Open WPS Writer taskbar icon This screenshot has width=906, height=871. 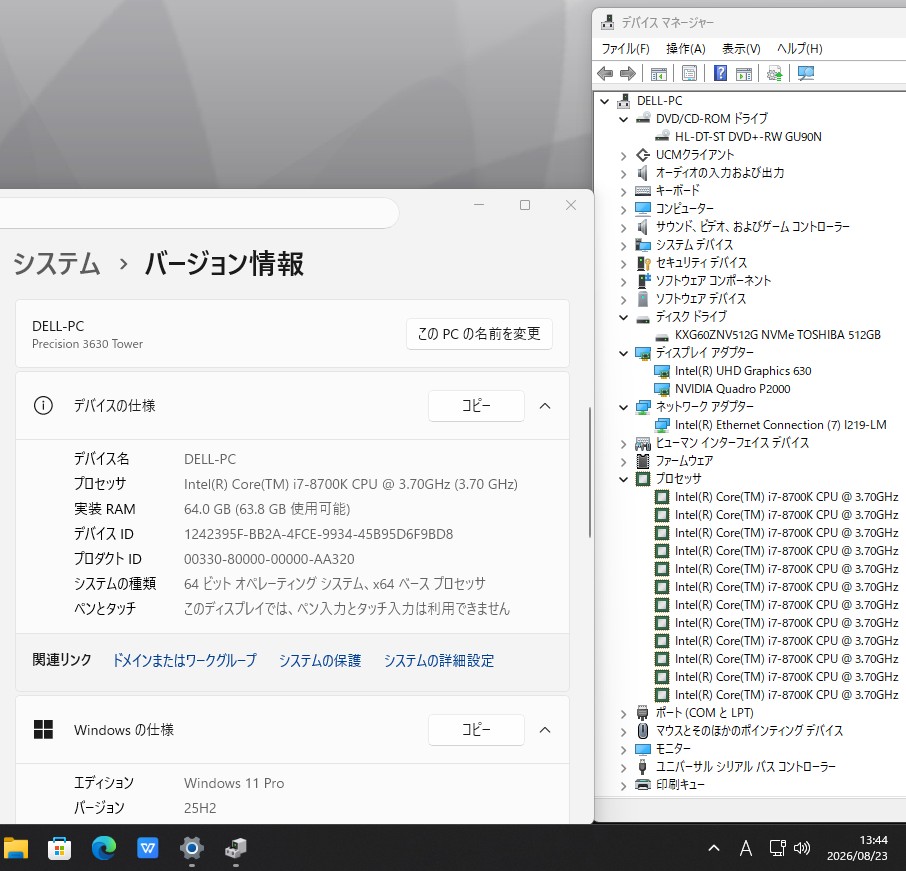coord(148,848)
